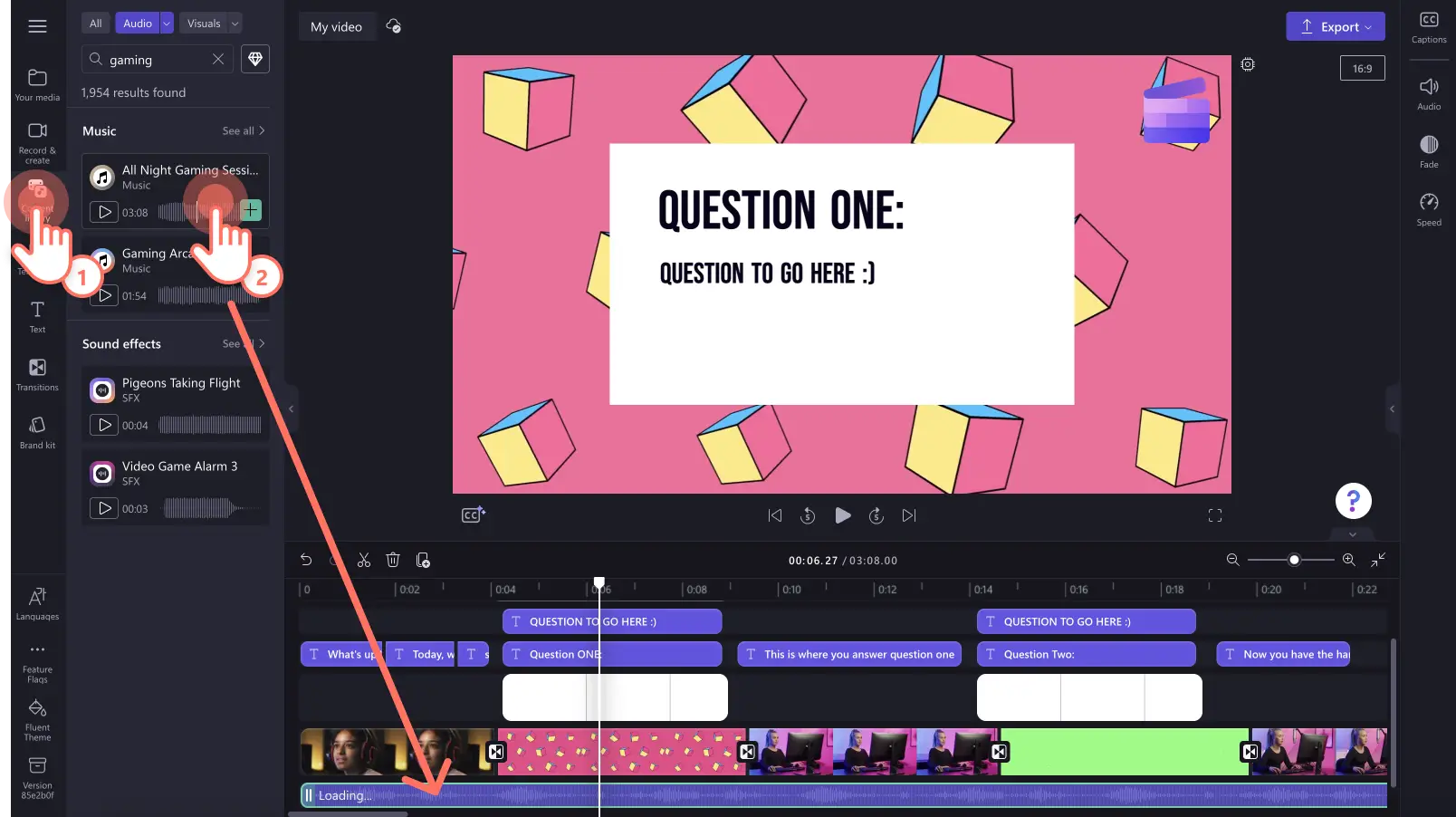
Task: Zoom out the timeline
Action: click(x=1232, y=560)
